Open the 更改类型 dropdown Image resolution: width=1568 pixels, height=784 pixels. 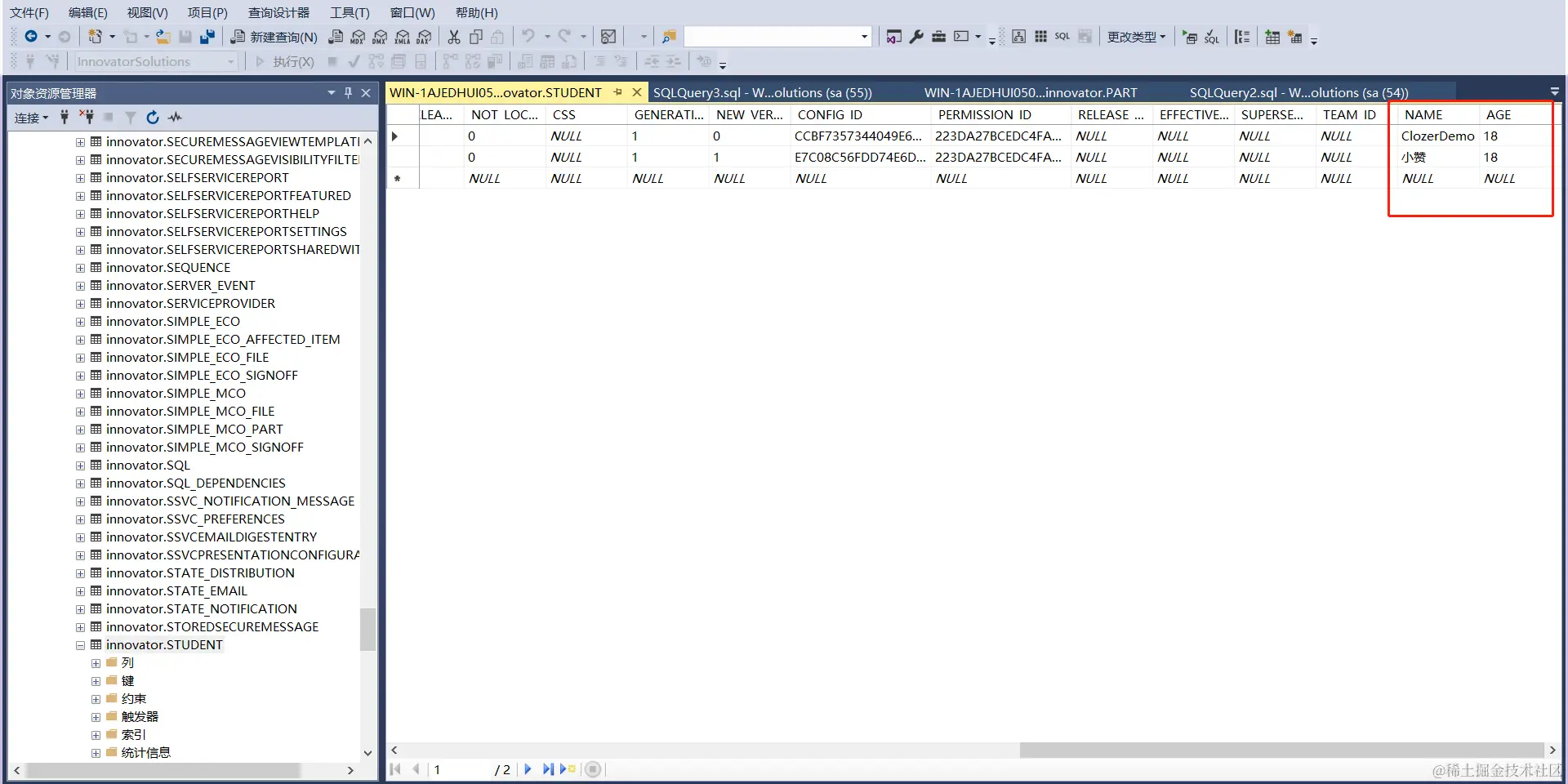click(x=1136, y=37)
